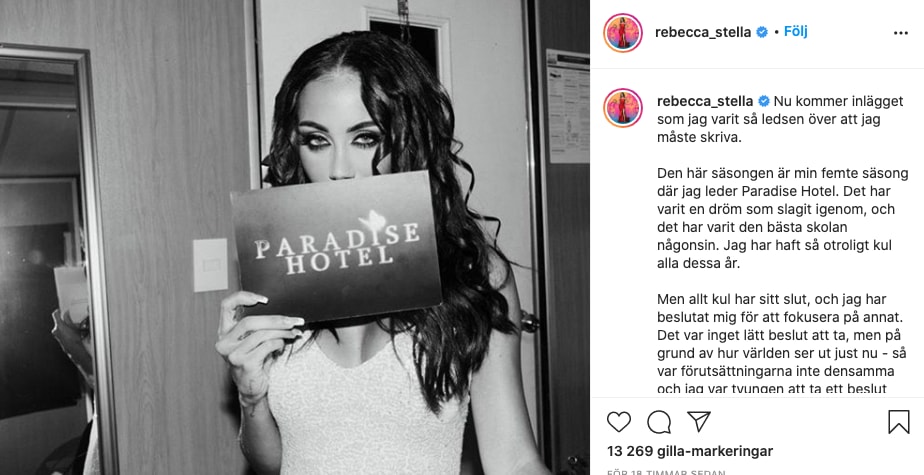Viewport: 924px width, 475px height.
Task: Follow the account via Följ
Action: click(x=796, y=31)
